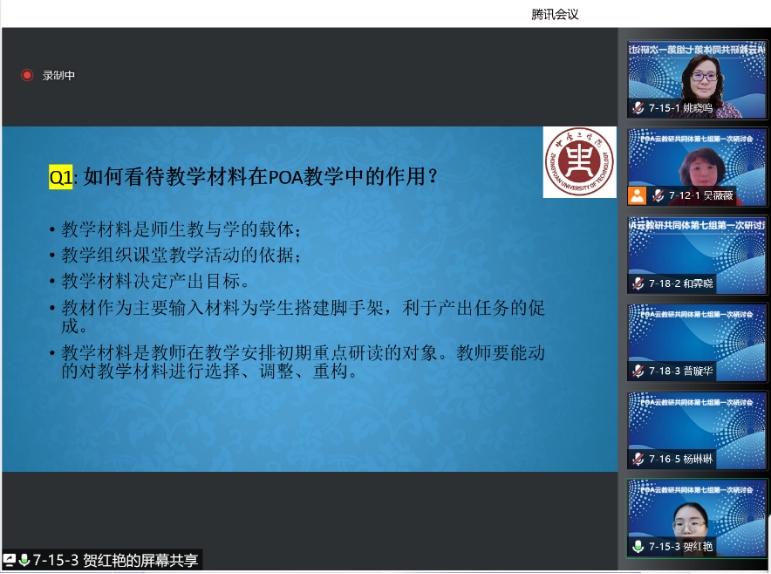This screenshot has width=771, height=574.
Task: Click the highlighted Q1 heading on slide
Action: [x=61, y=177]
